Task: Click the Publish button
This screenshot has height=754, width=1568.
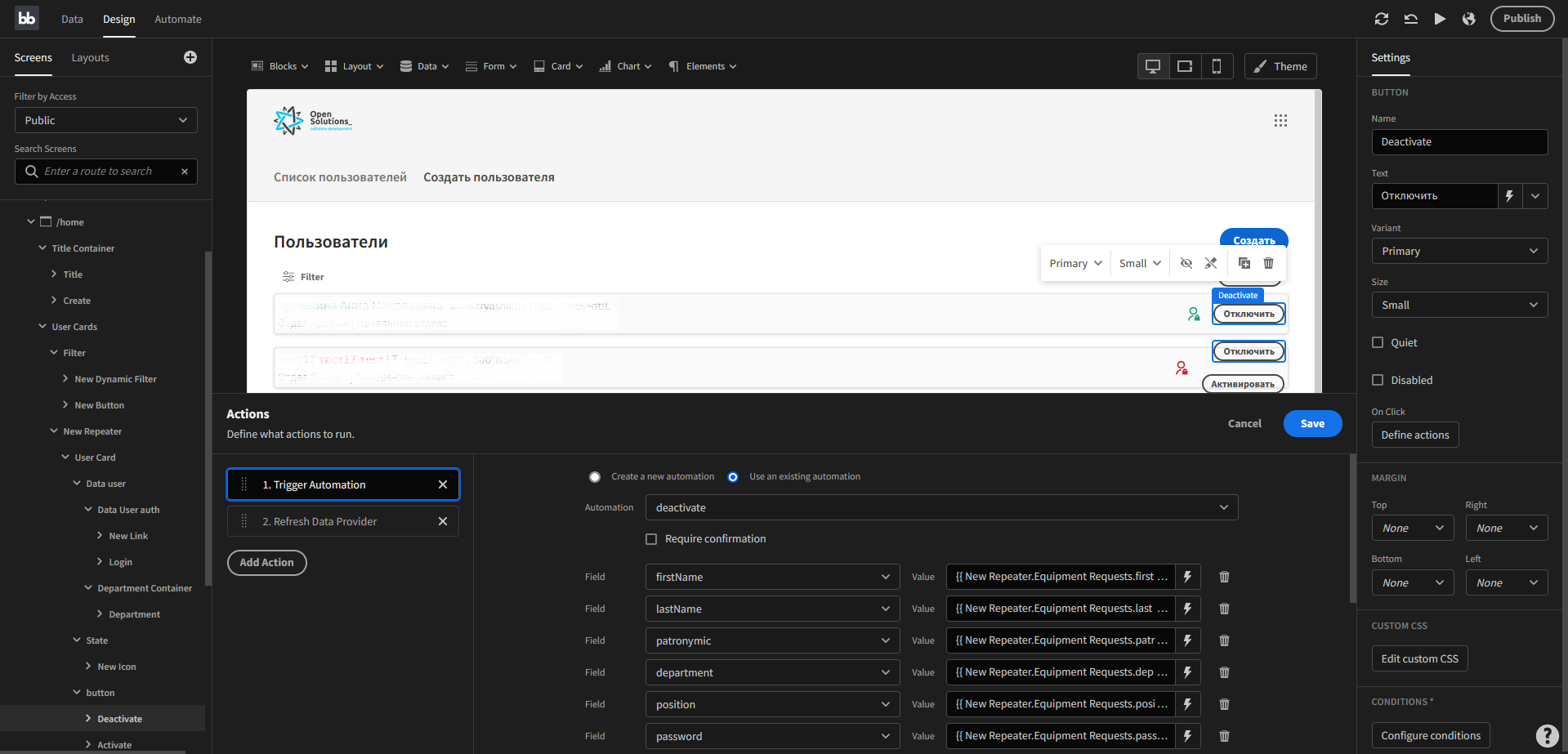Action: tap(1522, 18)
